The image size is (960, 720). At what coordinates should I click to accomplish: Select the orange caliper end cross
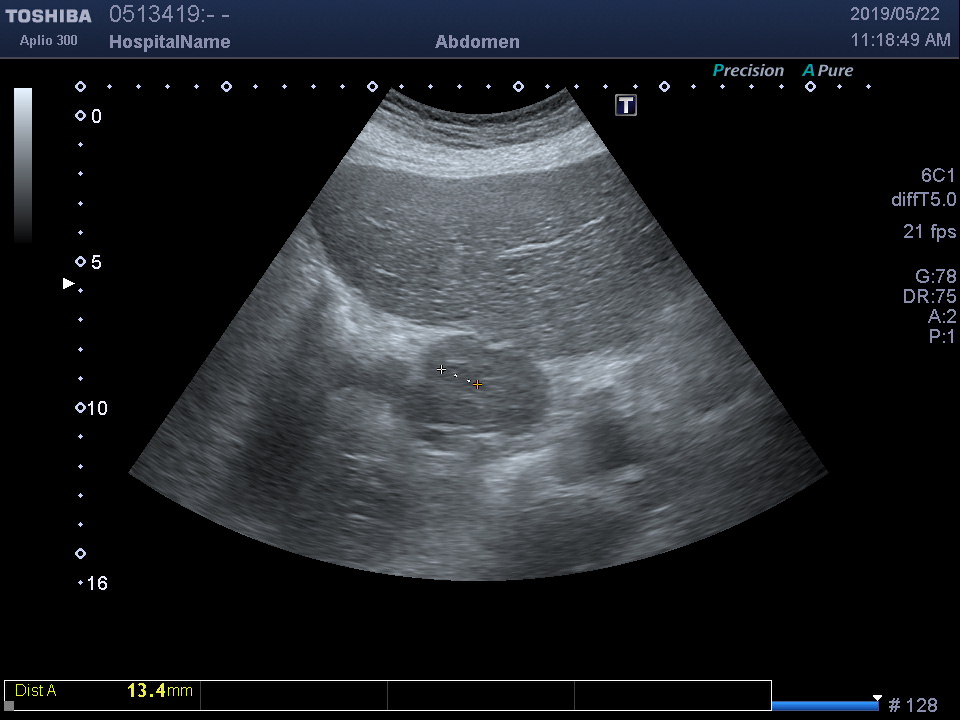click(x=478, y=384)
